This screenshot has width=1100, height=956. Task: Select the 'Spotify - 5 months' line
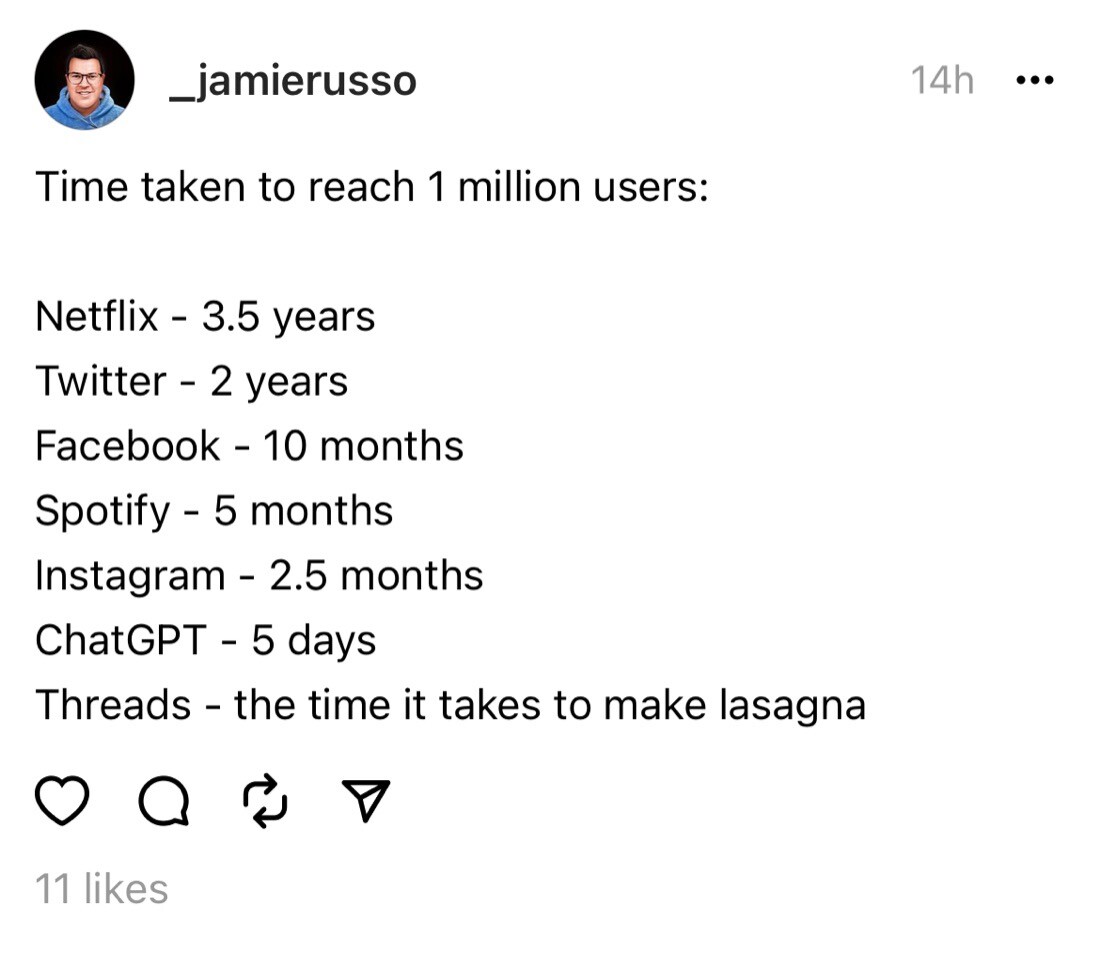point(214,511)
